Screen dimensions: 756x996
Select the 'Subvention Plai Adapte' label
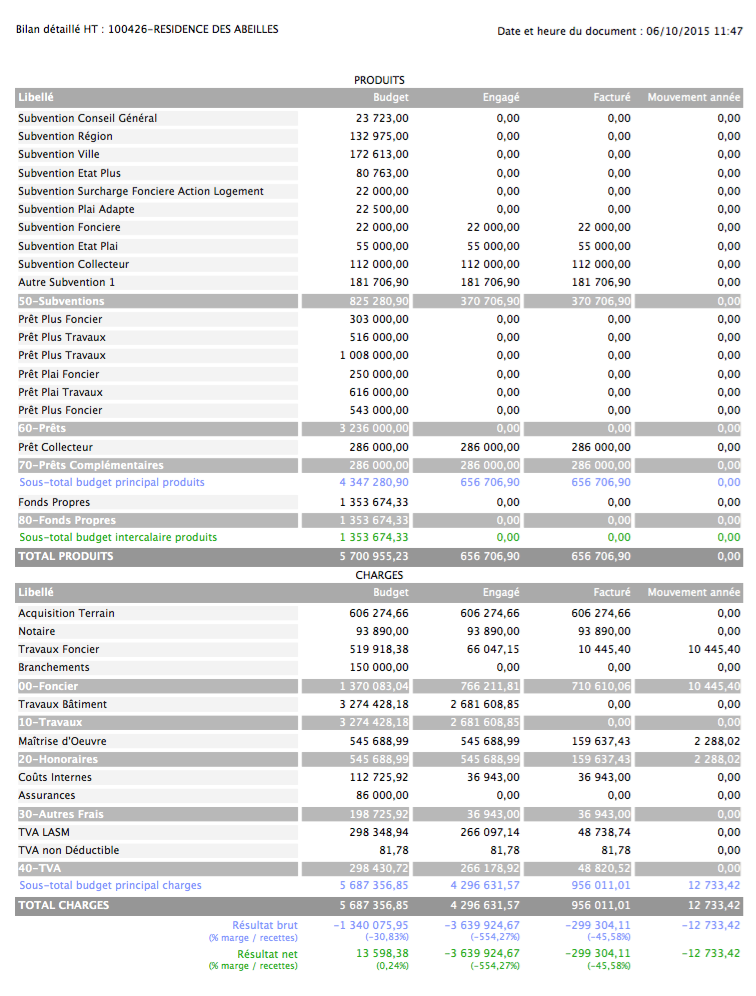coord(76,209)
